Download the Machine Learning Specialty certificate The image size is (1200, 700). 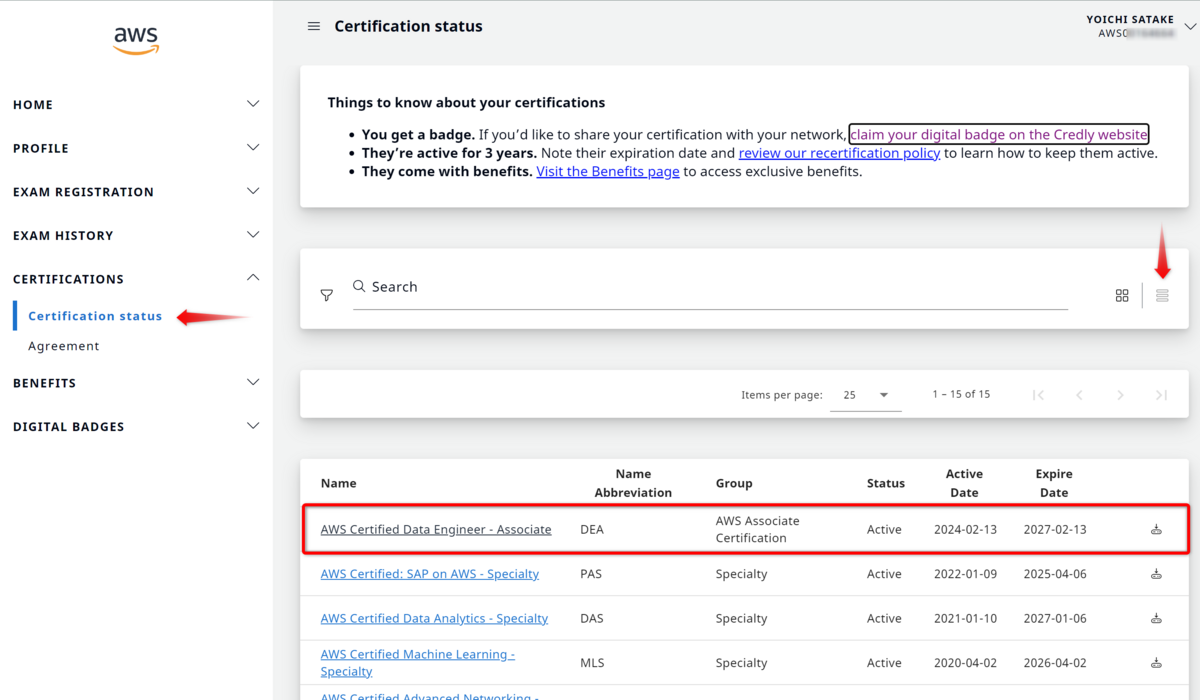[x=1156, y=662]
